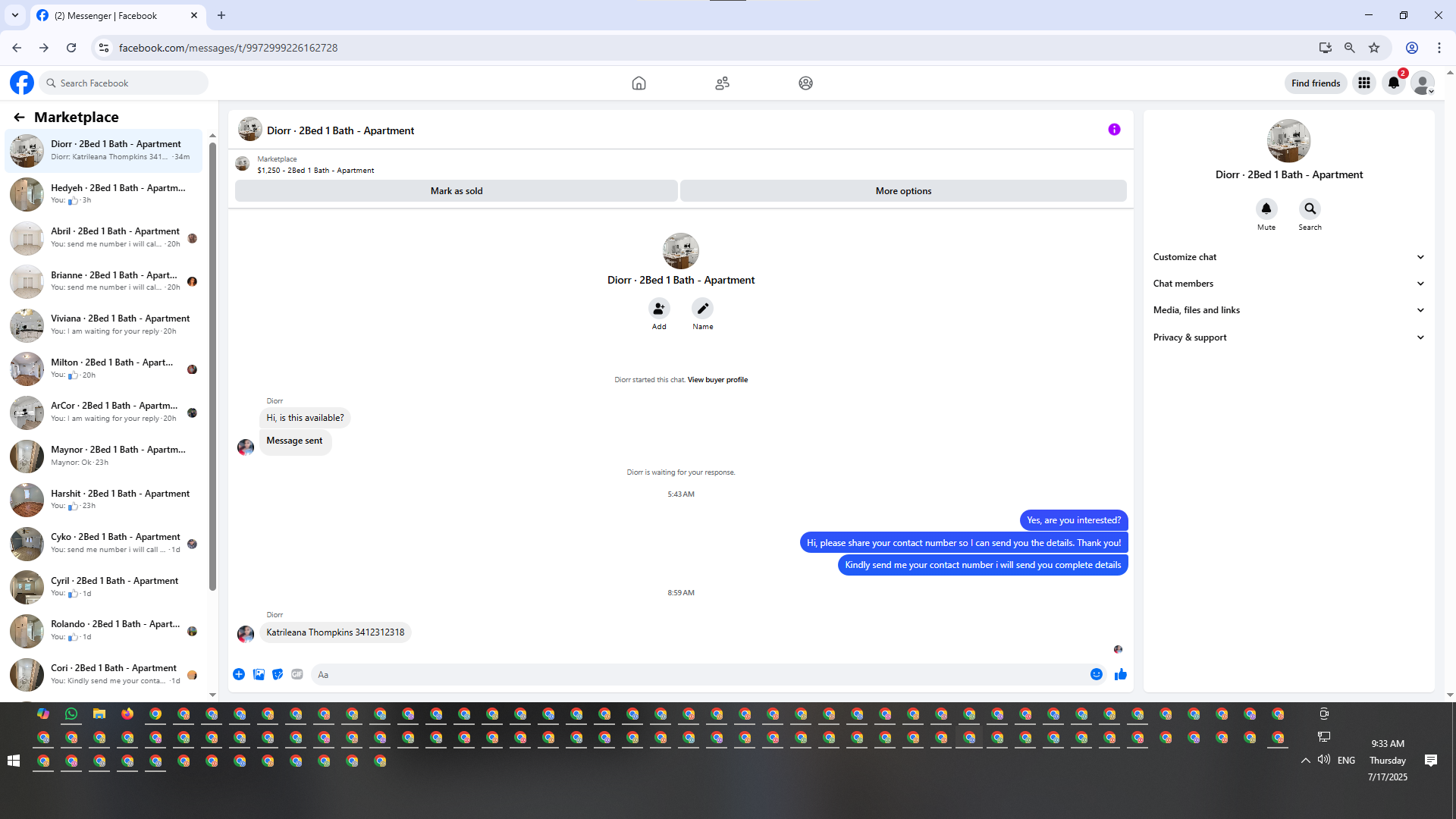Open the Cyril apartment conversation

105,587
